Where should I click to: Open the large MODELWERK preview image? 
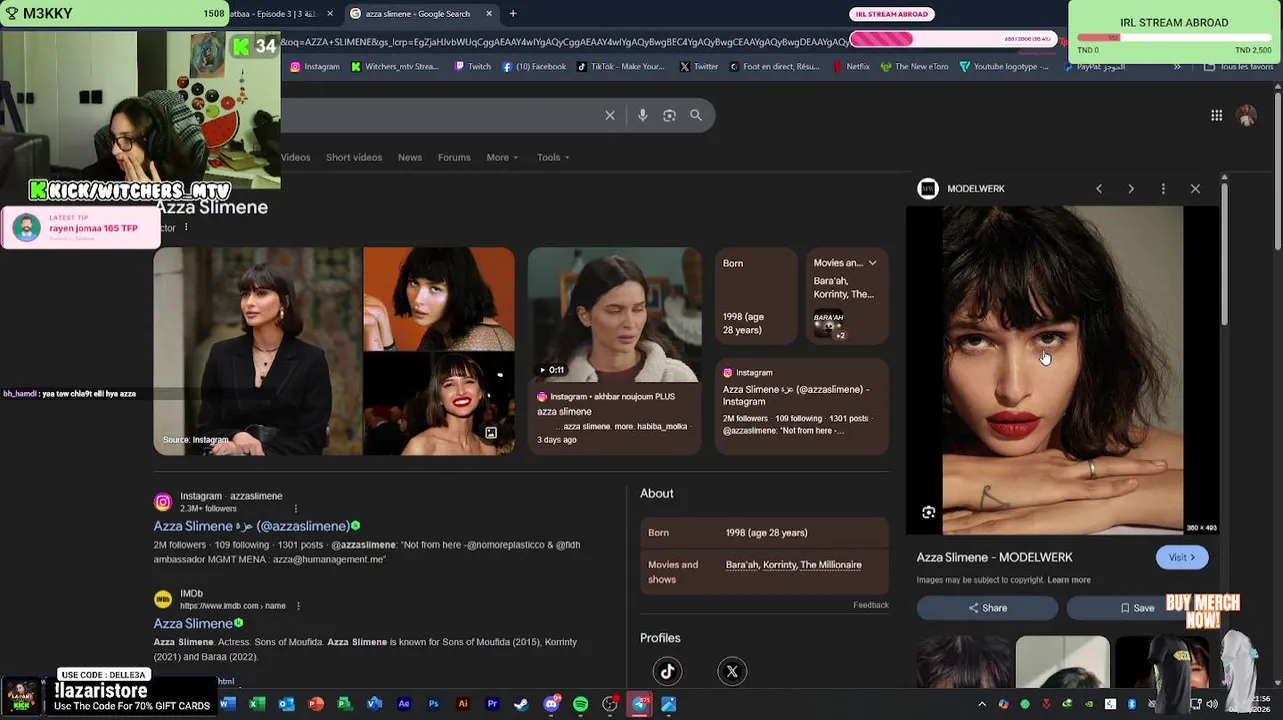coord(1062,370)
